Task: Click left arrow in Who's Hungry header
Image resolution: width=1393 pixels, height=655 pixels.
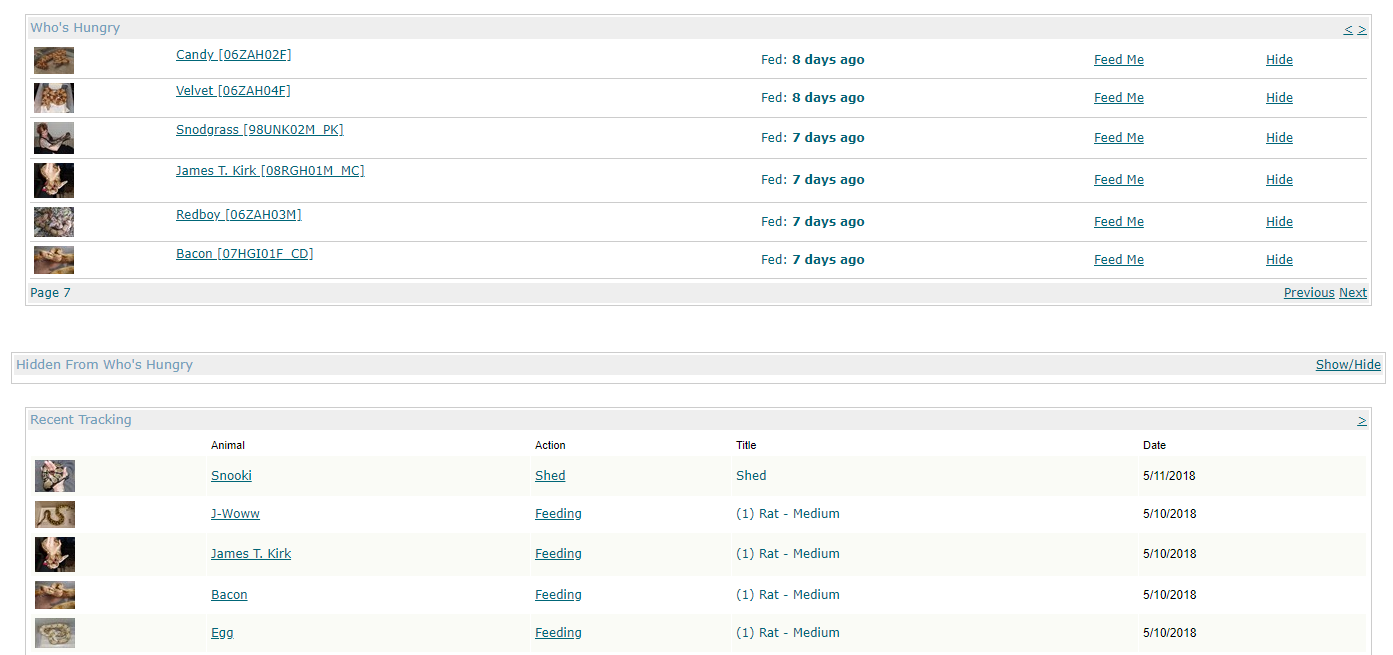Action: pos(1348,29)
